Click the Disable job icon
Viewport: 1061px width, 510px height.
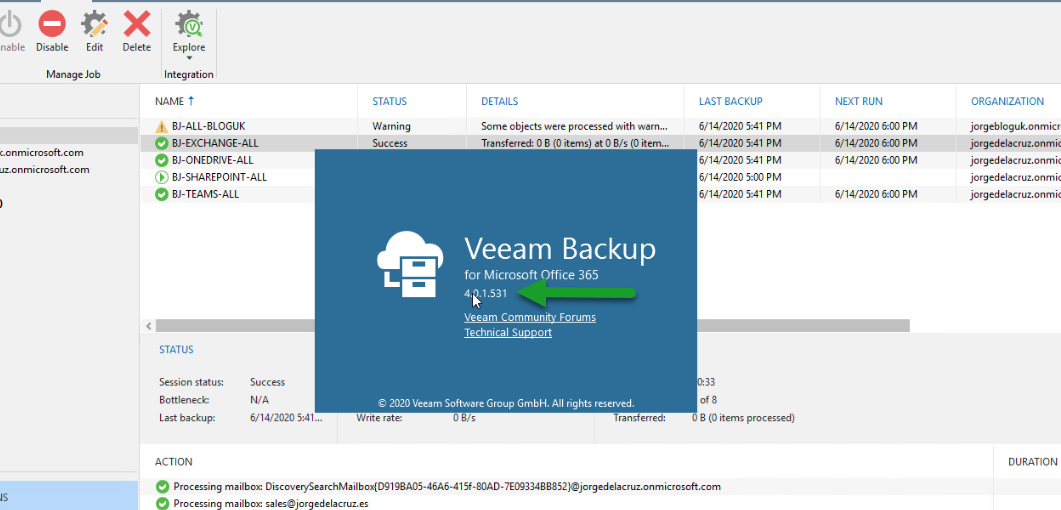pos(52,24)
